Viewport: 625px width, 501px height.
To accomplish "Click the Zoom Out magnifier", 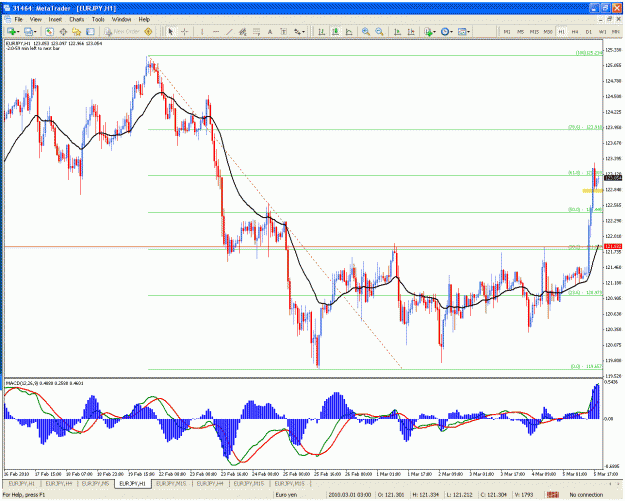I will click(x=379, y=32).
